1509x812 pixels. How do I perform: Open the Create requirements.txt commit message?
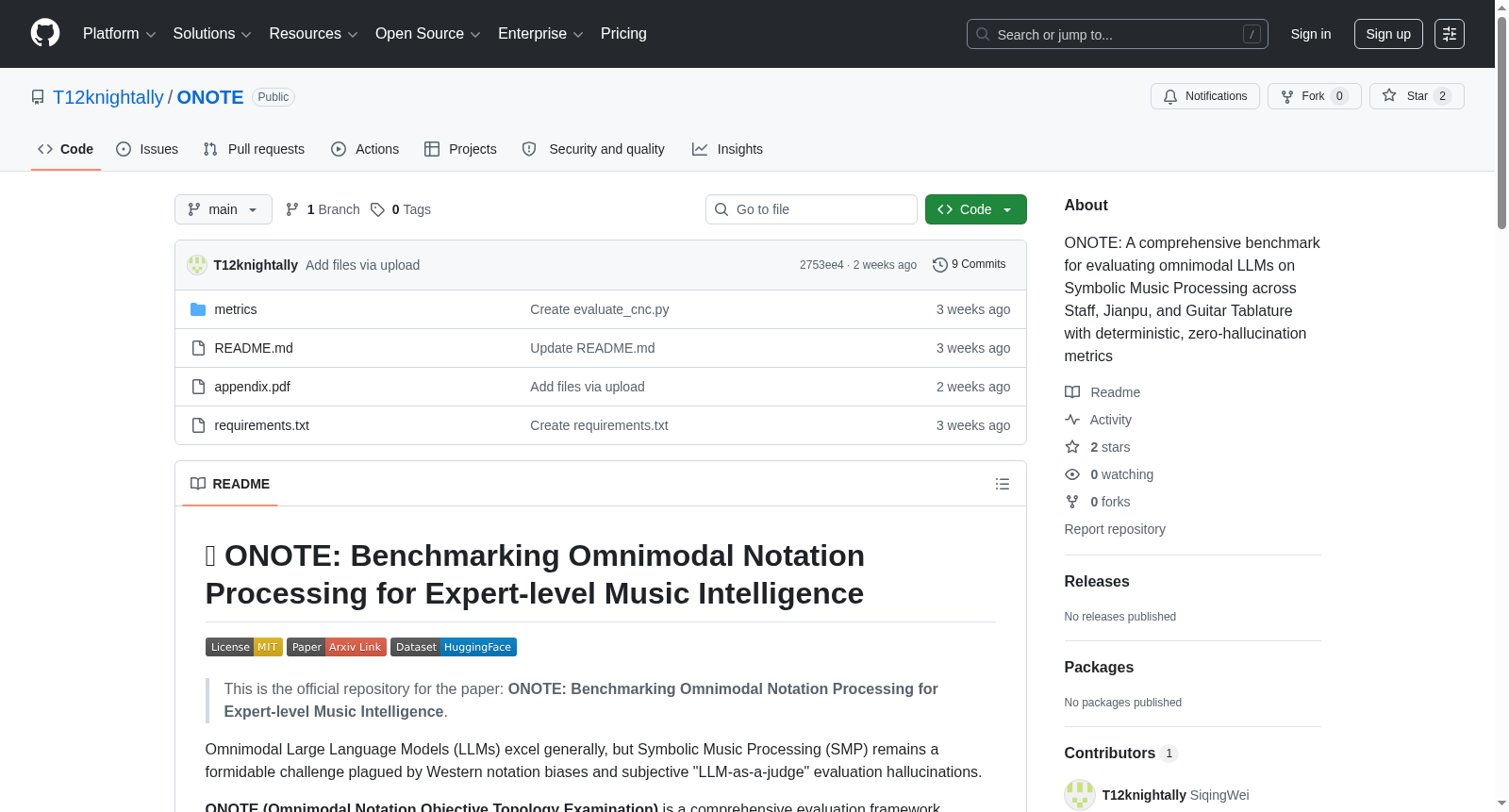(599, 425)
